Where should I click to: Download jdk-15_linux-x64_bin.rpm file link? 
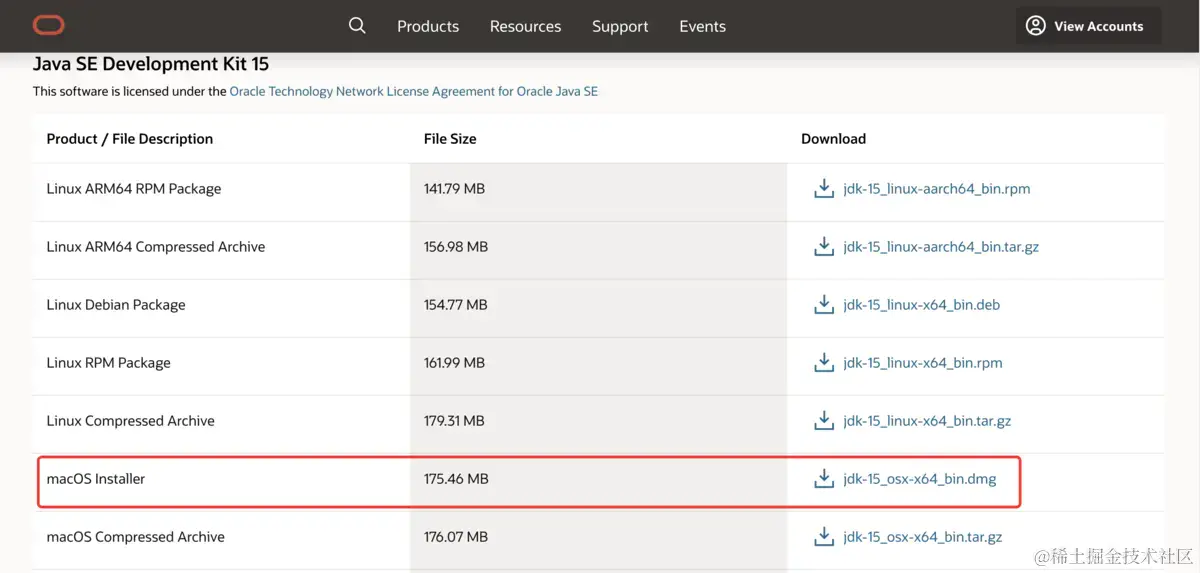(922, 363)
